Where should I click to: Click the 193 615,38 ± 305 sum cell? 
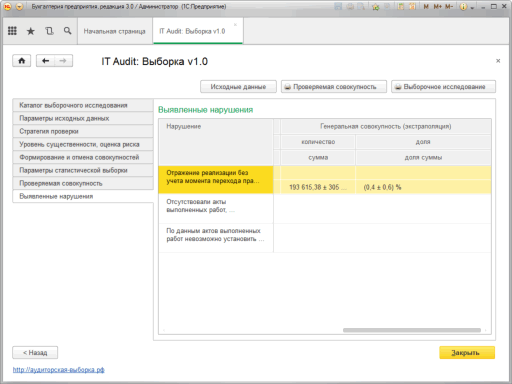[318, 187]
